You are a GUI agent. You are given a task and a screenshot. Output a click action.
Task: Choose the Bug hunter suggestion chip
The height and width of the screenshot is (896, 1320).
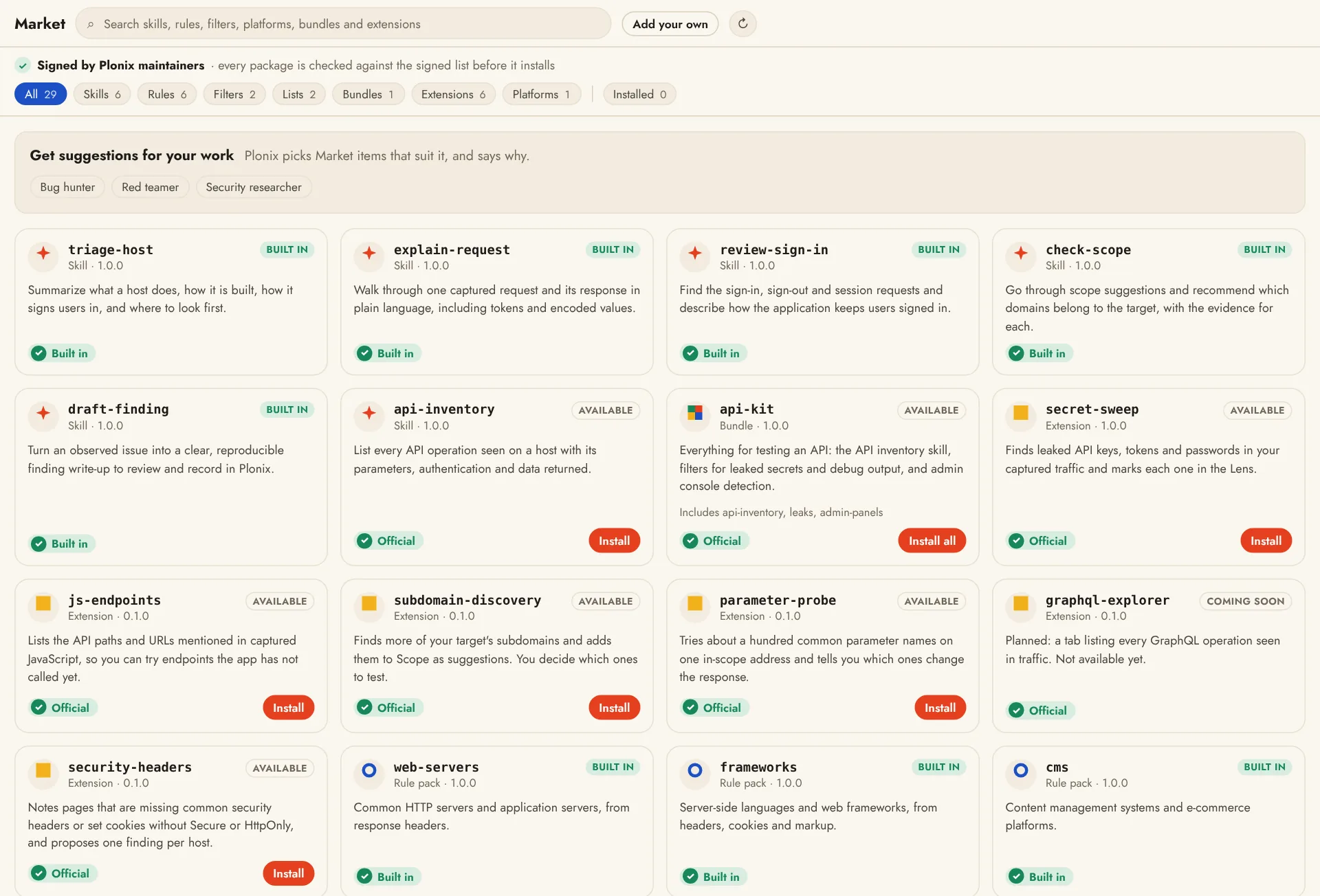click(x=67, y=187)
